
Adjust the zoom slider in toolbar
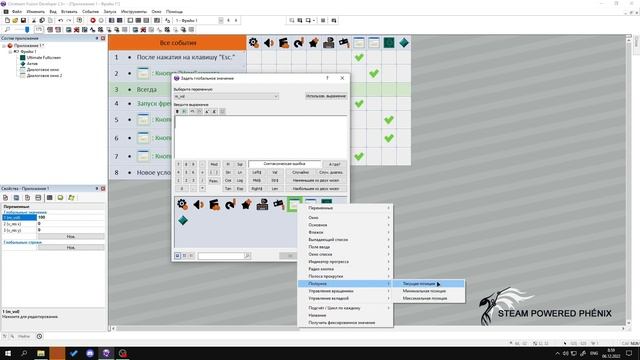coord(27,29)
